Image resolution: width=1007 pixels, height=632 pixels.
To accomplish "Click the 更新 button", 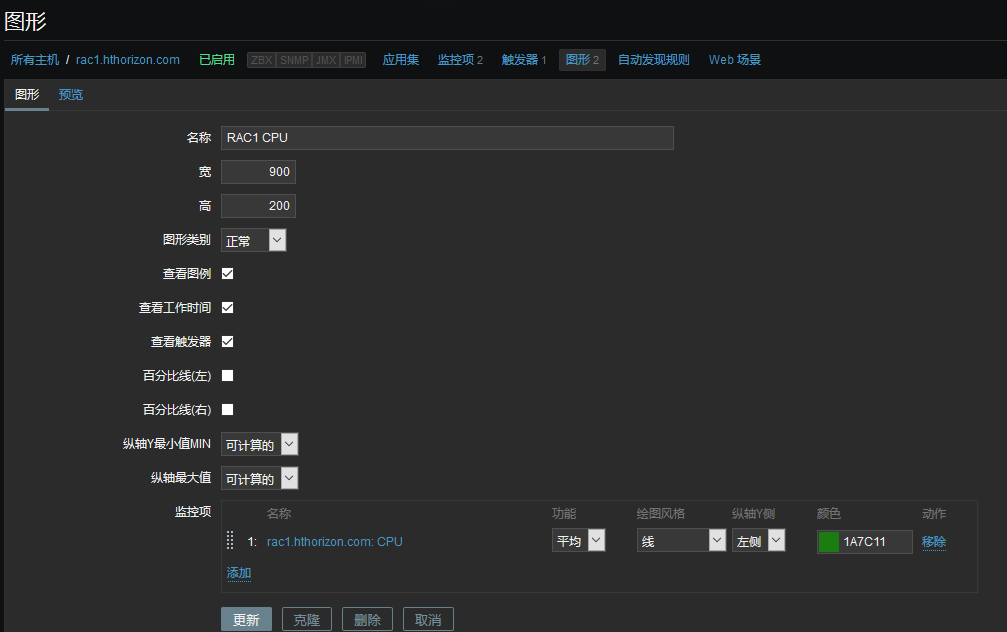I will tap(247, 620).
